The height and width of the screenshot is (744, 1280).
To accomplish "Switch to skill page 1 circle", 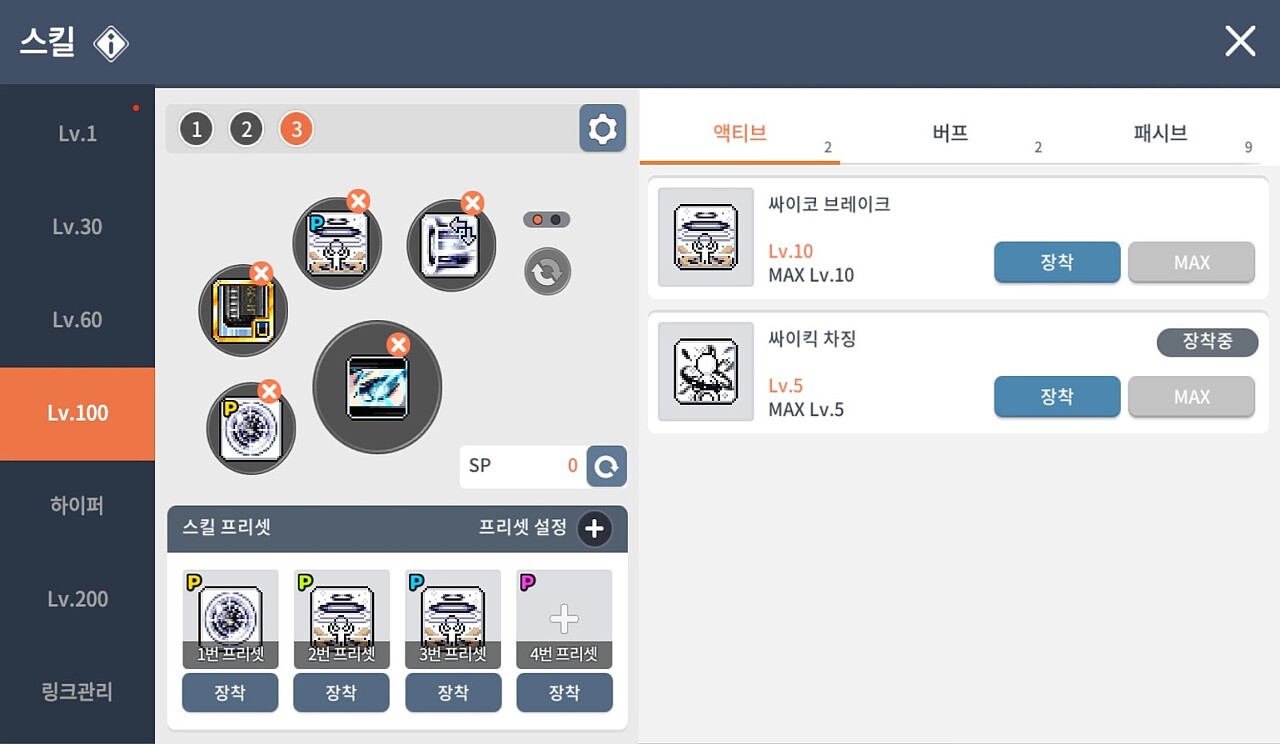I will [197, 129].
